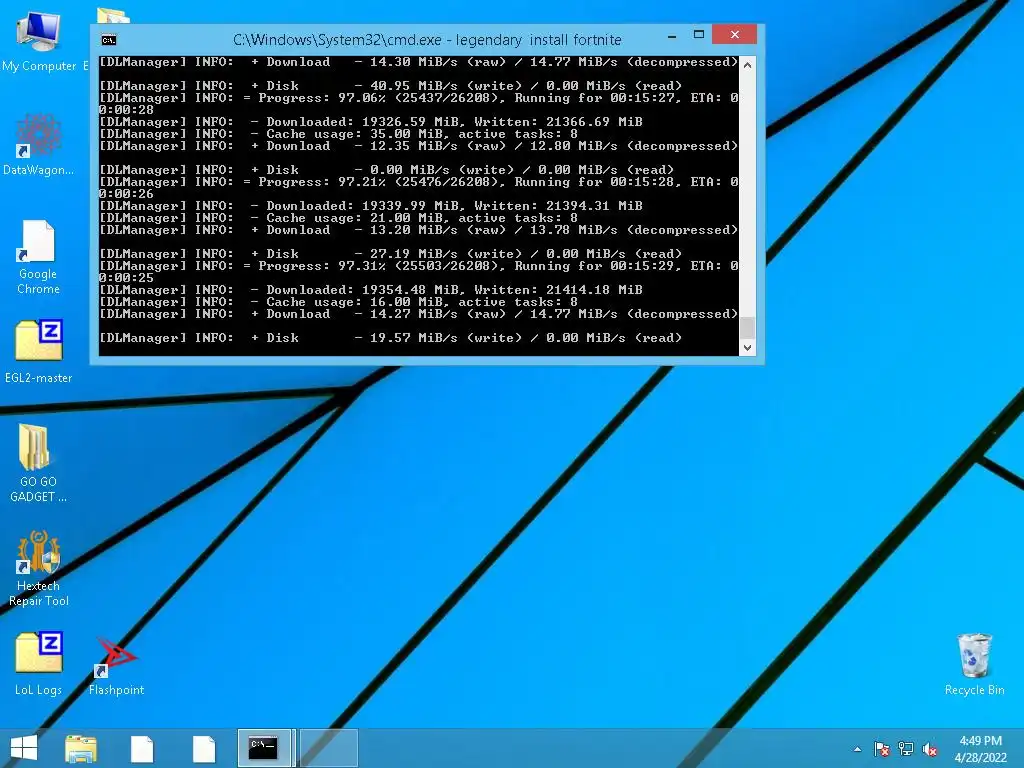
Task: Select the Google Chrome desktop shortcut
Action: tap(39, 257)
